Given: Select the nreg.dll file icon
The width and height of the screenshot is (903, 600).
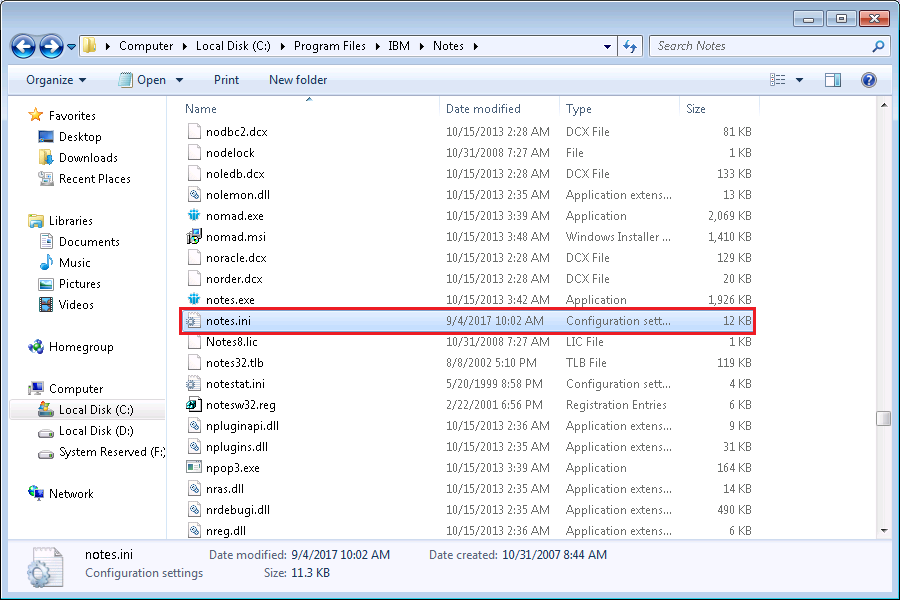Looking at the screenshot, I should tap(194, 531).
